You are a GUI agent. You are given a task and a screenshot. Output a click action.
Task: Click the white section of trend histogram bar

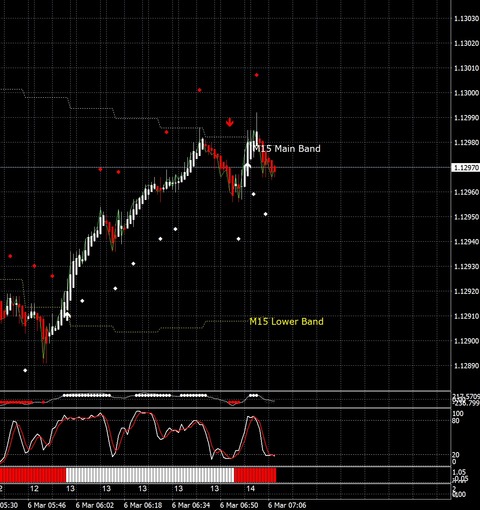tap(150, 475)
